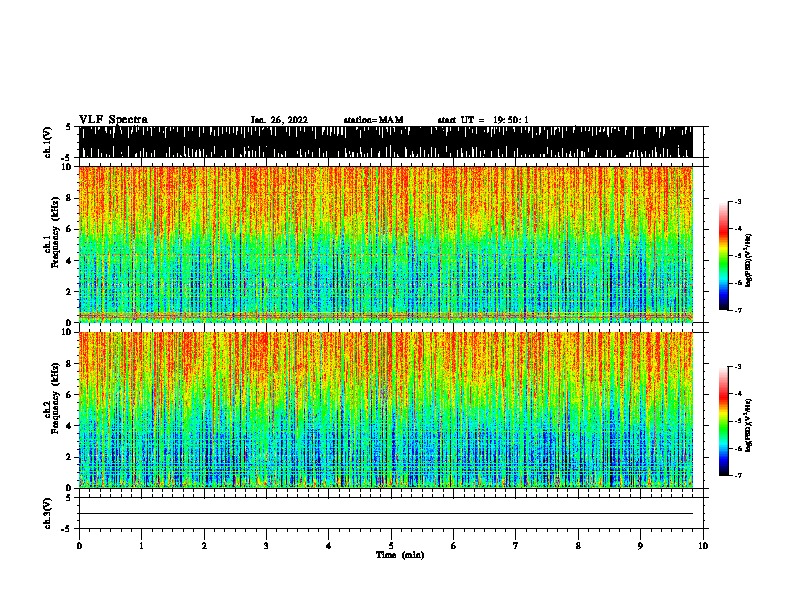Click time-axis tick label "10" at the right end
Image resolution: width=792 pixels, height=612 pixels.
[703, 546]
